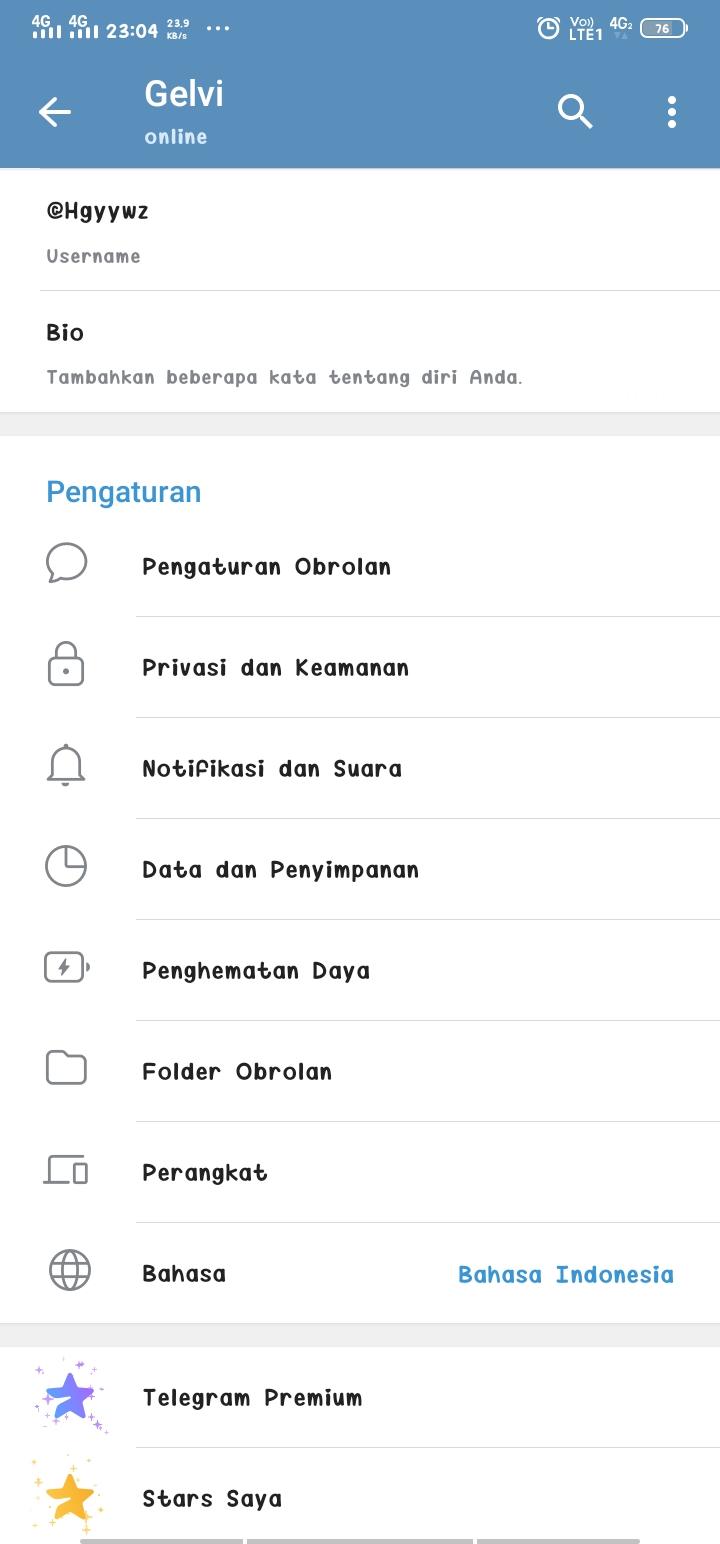Open Pengaturan Obrolan settings
The height and width of the screenshot is (1544, 720).
click(x=266, y=567)
